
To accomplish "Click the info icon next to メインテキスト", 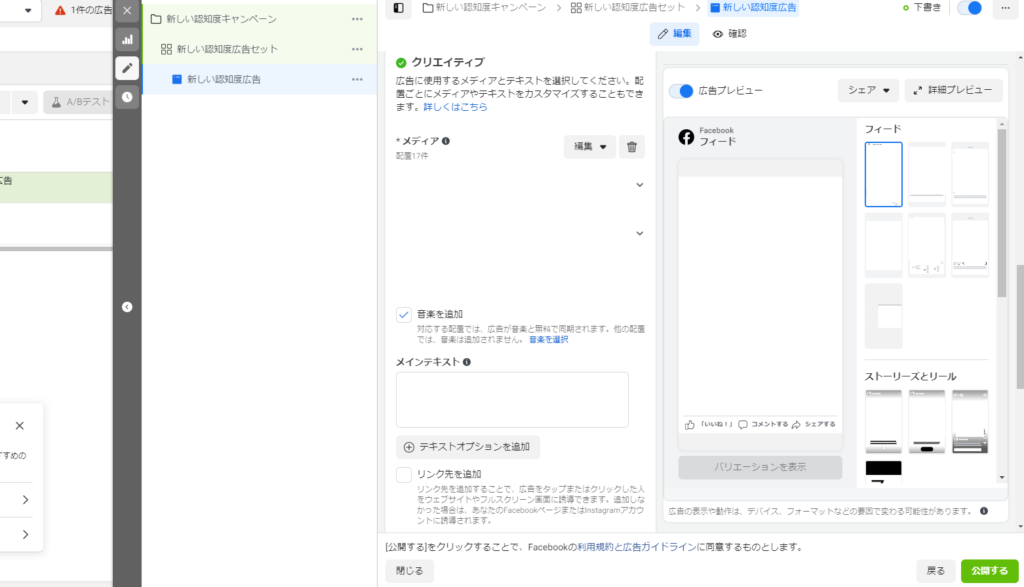I will 467,362.
